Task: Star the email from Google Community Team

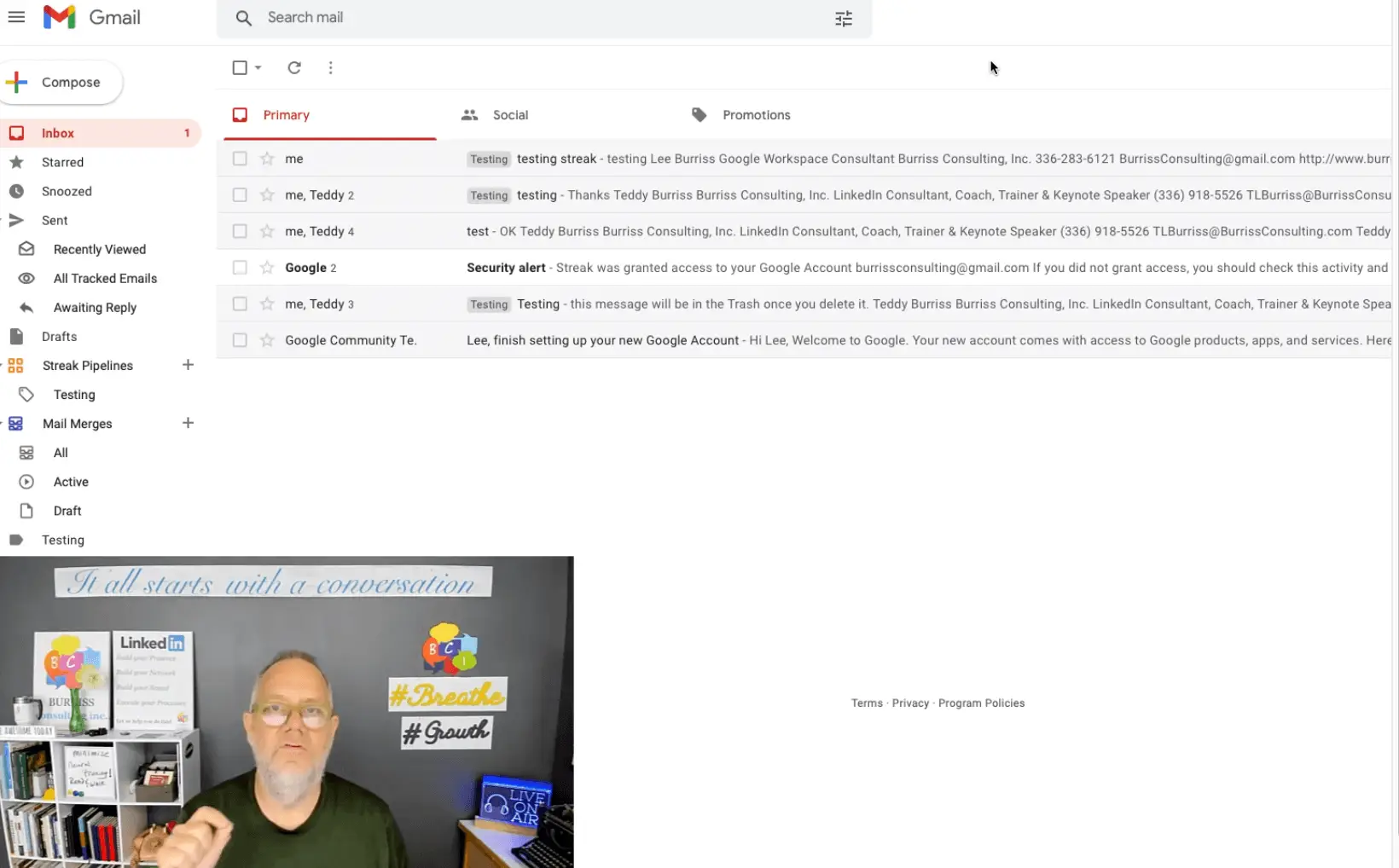Action: [265, 339]
